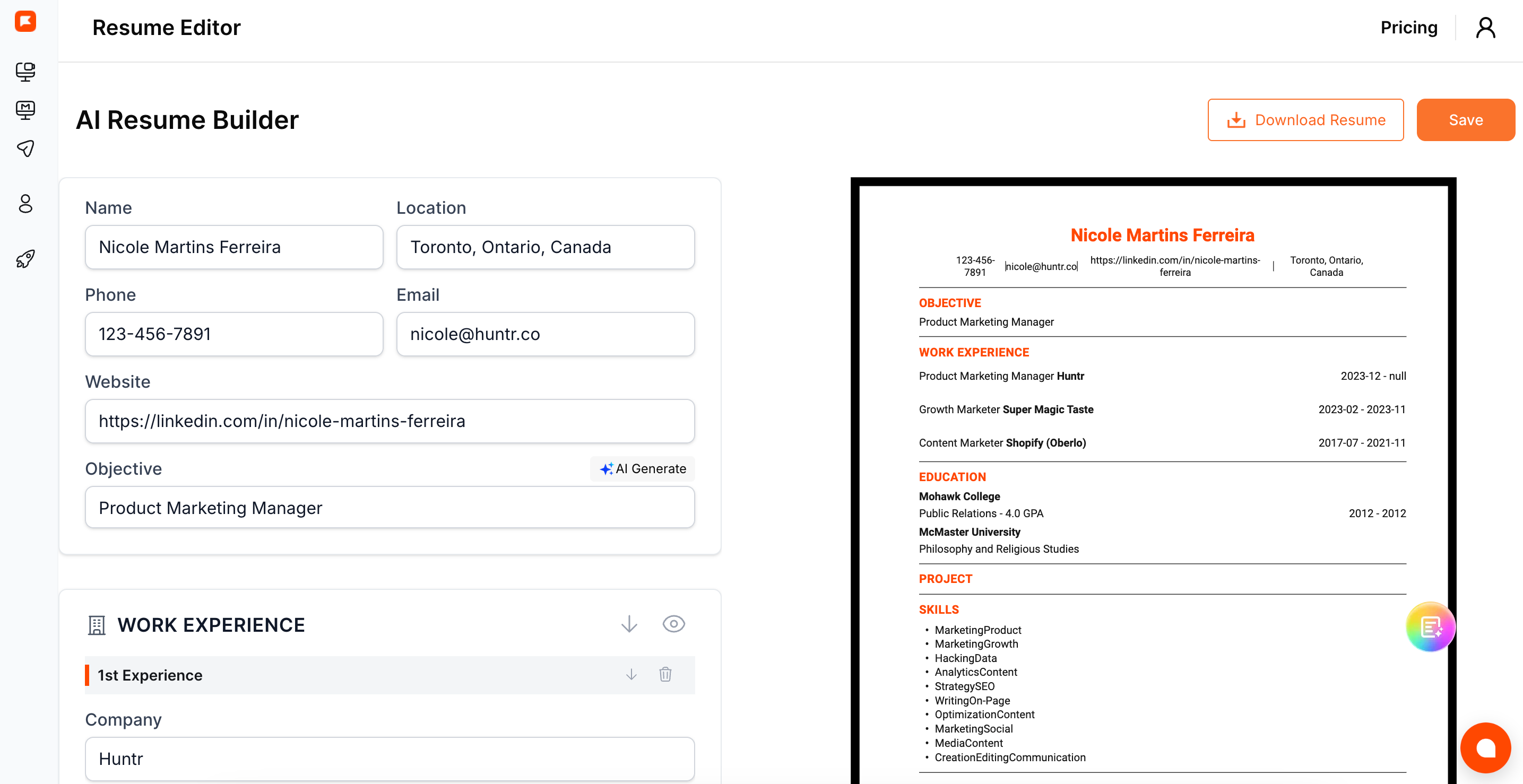Click the Download Resume button
1523x784 pixels.
pos(1305,120)
